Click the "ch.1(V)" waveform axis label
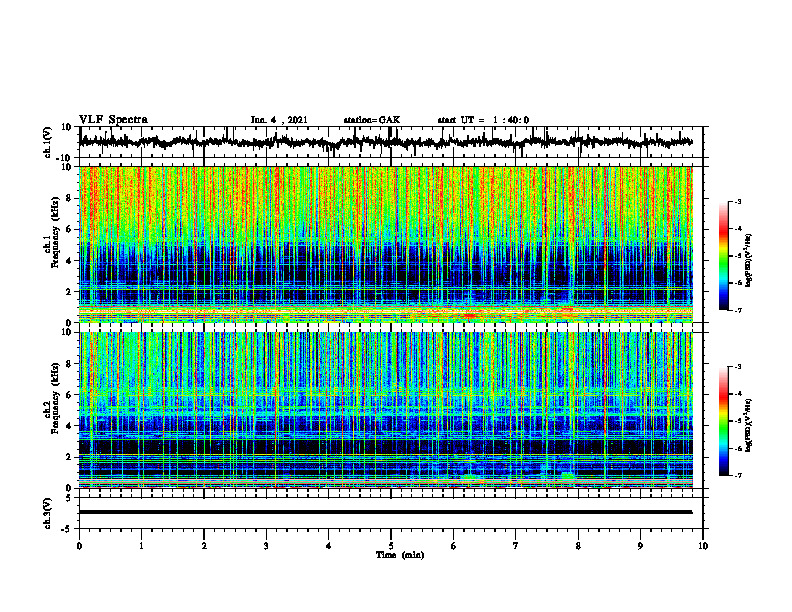This screenshot has width=792, height=612. (49, 142)
